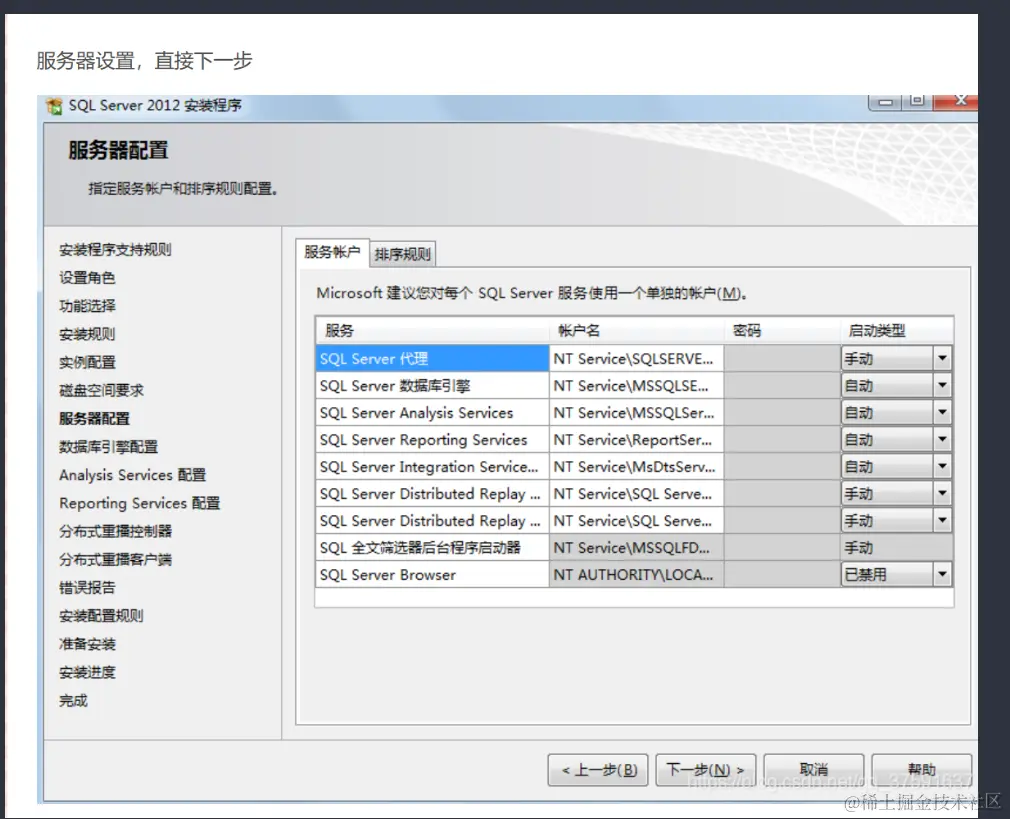This screenshot has width=1010, height=819.
Task: Click 完成 step in sidebar
Action: 73,700
